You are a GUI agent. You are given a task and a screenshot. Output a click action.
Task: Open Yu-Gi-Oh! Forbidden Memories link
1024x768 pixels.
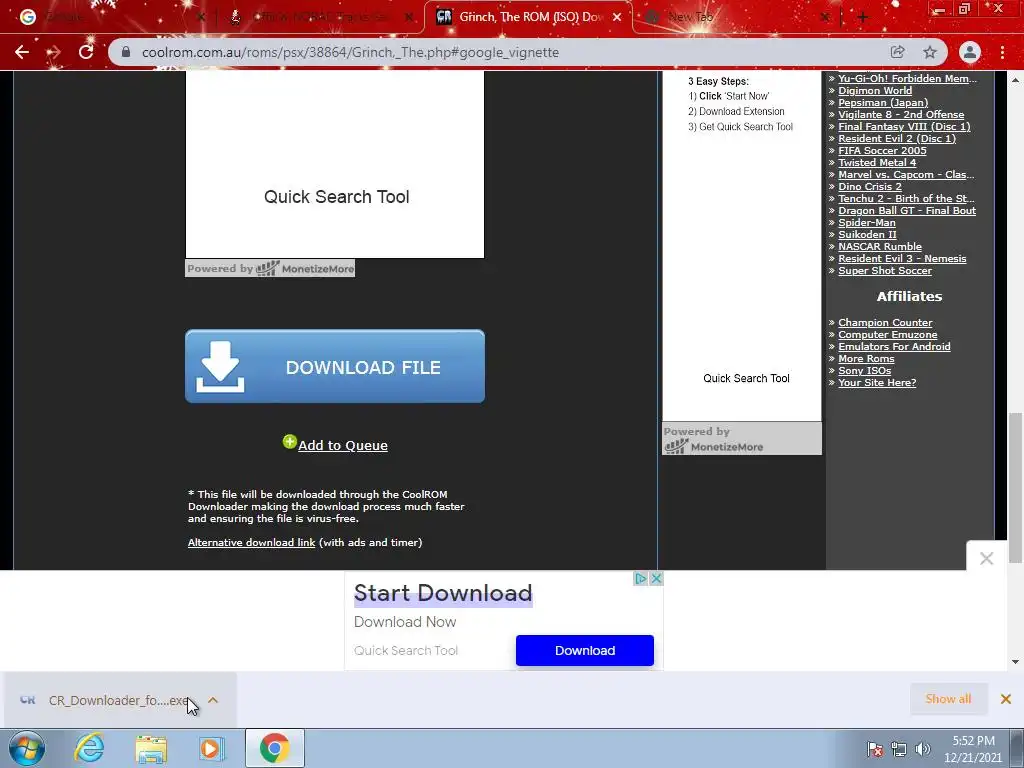(x=908, y=78)
